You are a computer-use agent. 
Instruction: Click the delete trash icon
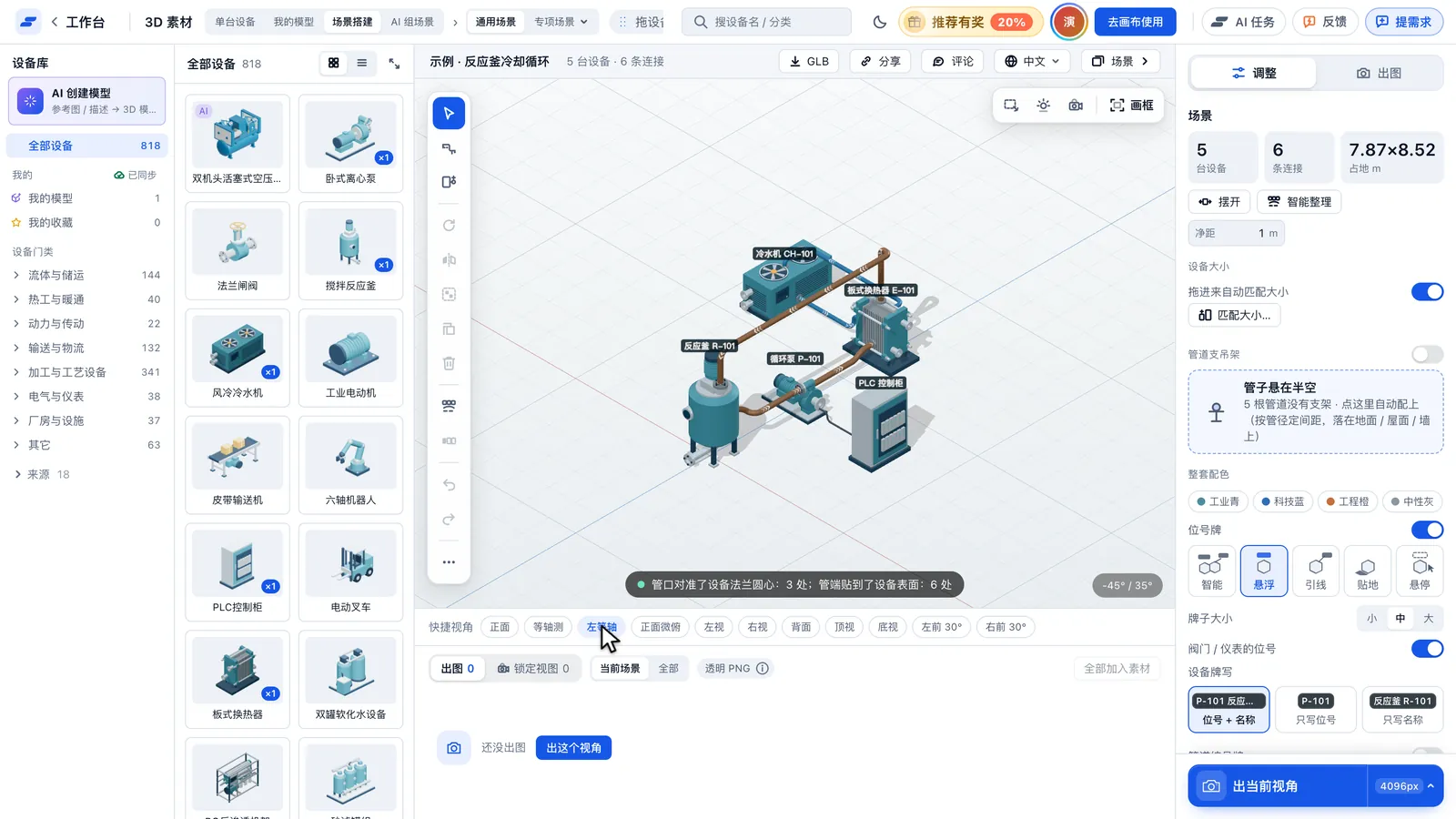[x=449, y=363]
